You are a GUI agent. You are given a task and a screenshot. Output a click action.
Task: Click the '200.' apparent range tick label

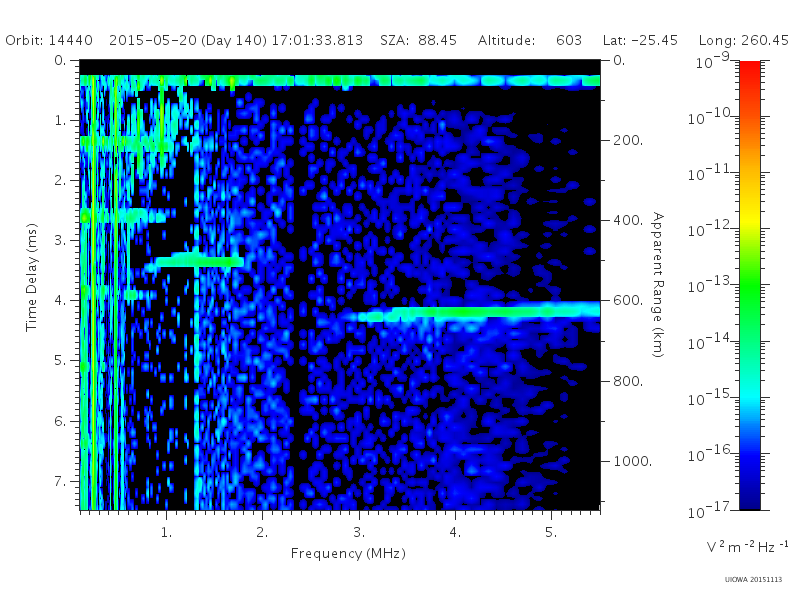point(628,140)
